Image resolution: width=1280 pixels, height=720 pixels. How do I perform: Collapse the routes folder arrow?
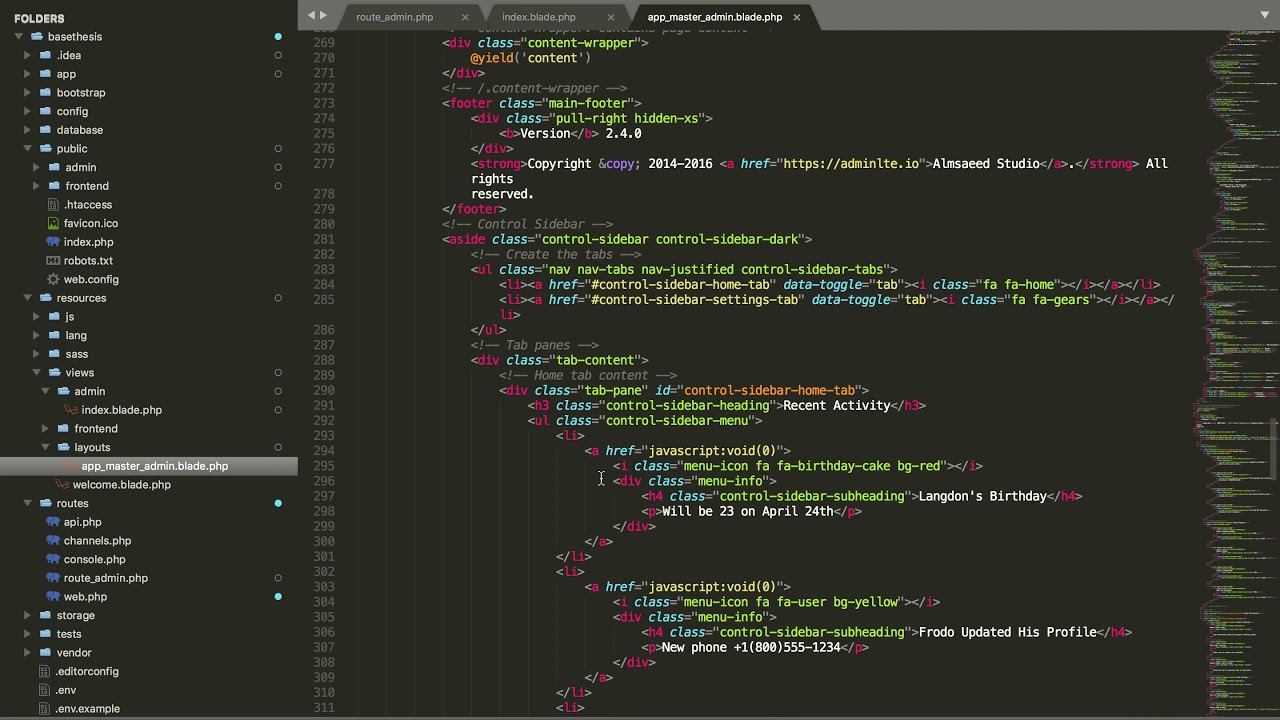27,504
